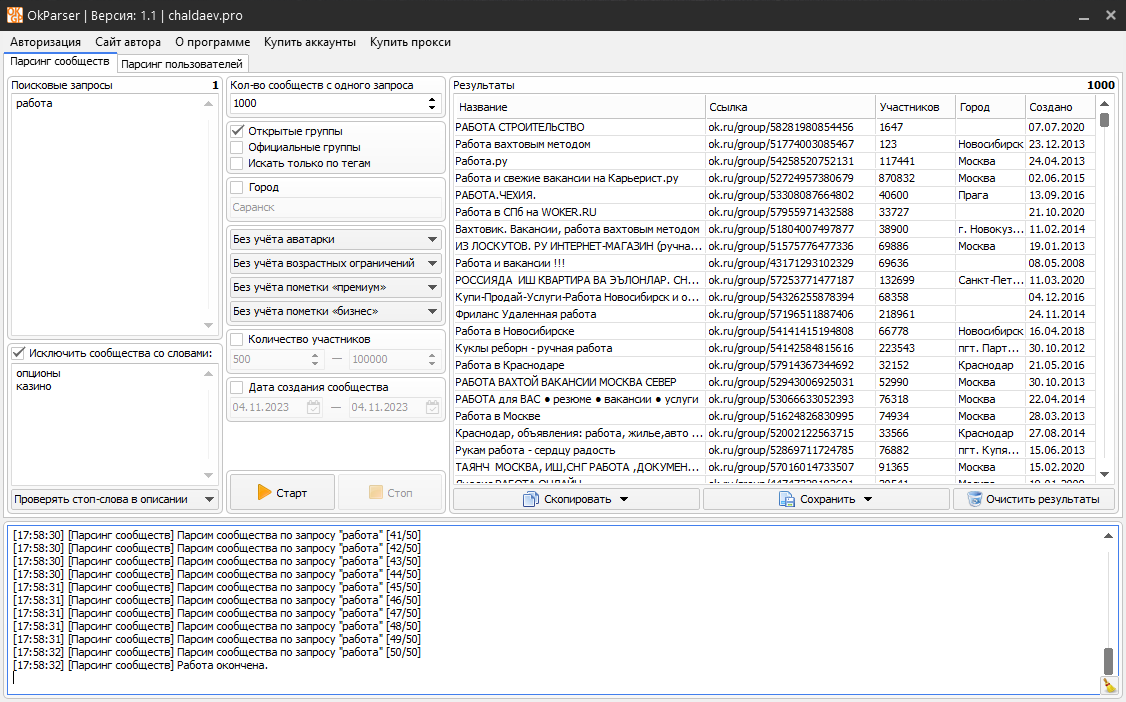Click the results table vertical scrollbar thumb
The height and width of the screenshot is (702, 1126).
click(1105, 121)
